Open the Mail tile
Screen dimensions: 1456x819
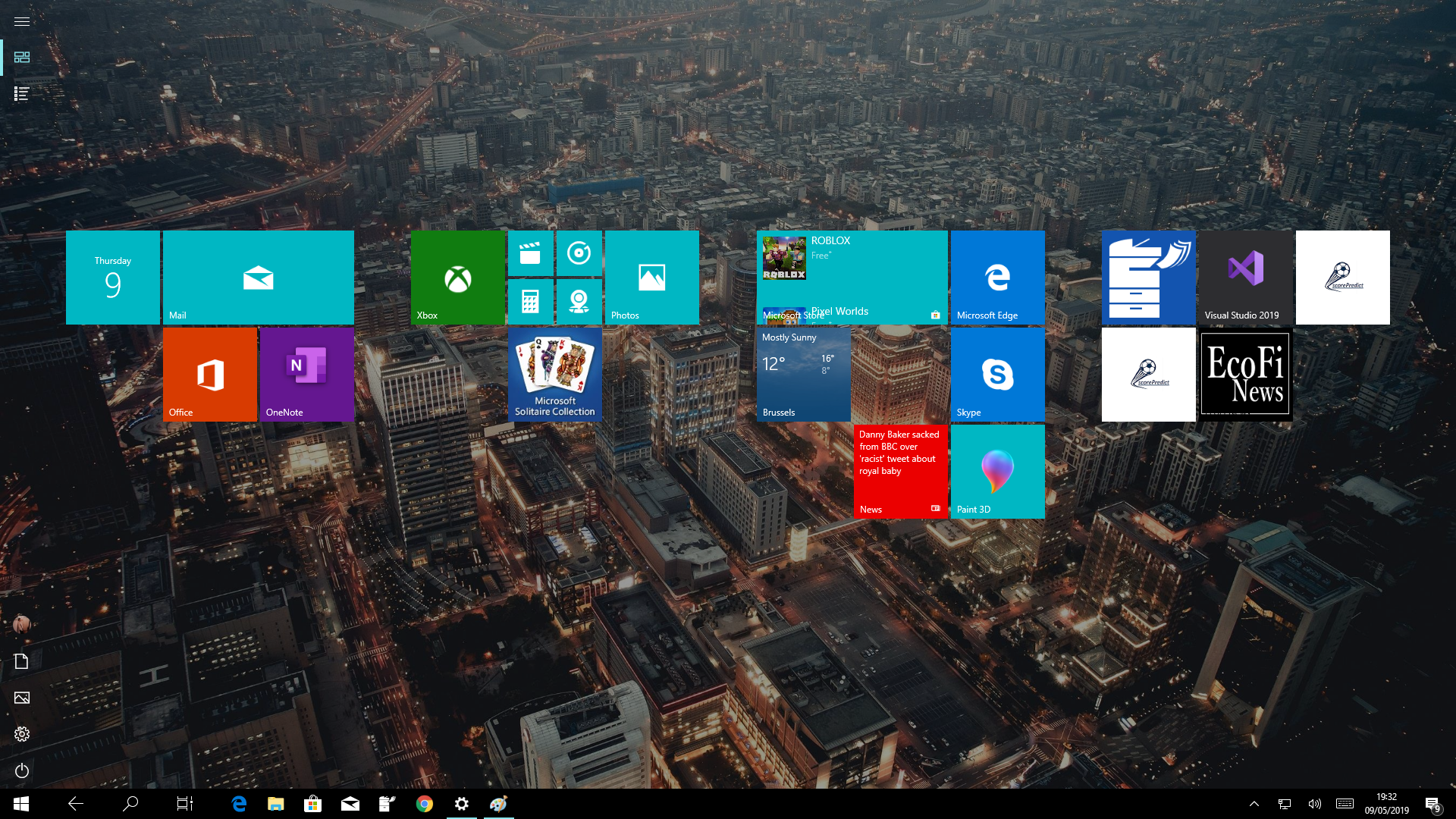pos(259,278)
